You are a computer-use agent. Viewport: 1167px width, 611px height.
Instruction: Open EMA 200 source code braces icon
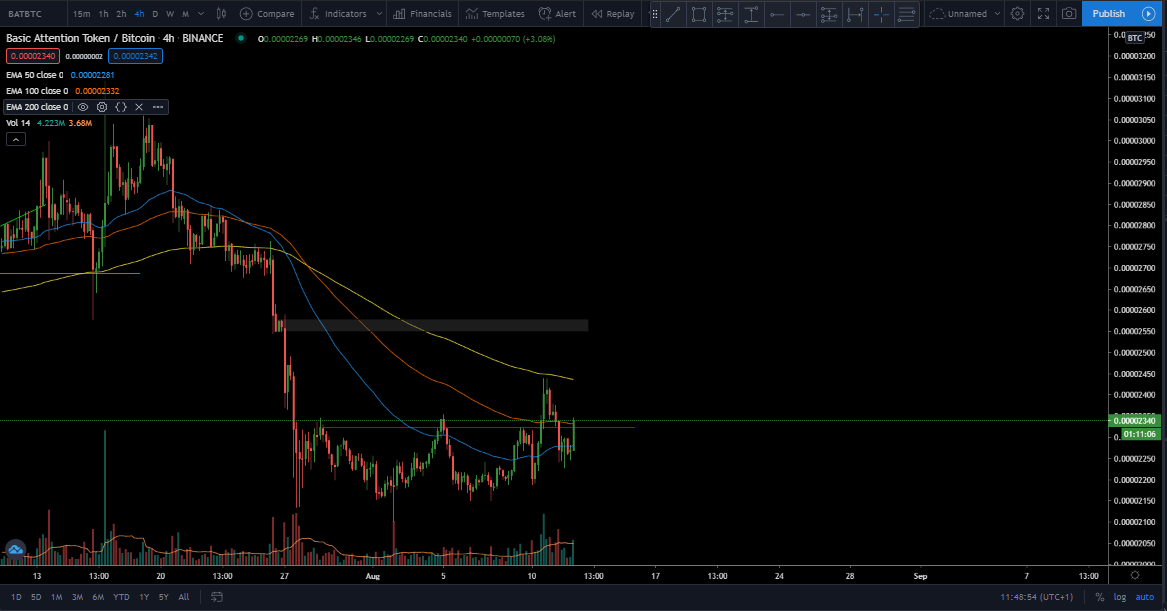point(121,107)
